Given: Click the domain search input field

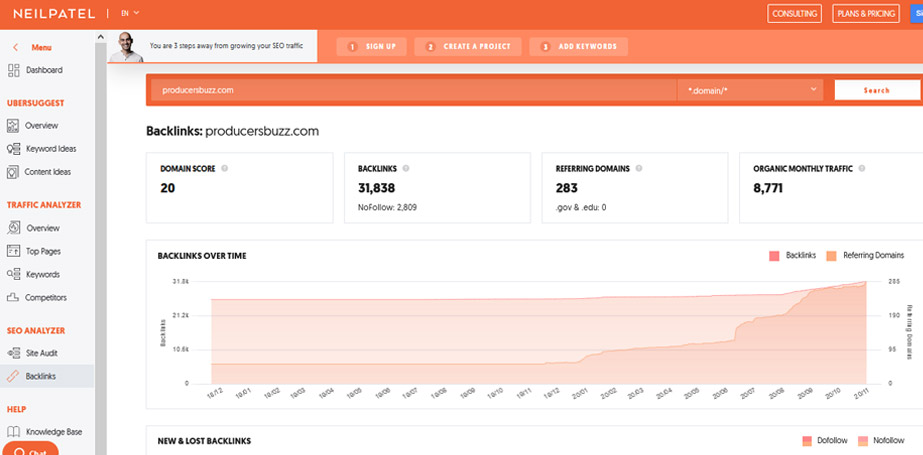Looking at the screenshot, I should (413, 90).
